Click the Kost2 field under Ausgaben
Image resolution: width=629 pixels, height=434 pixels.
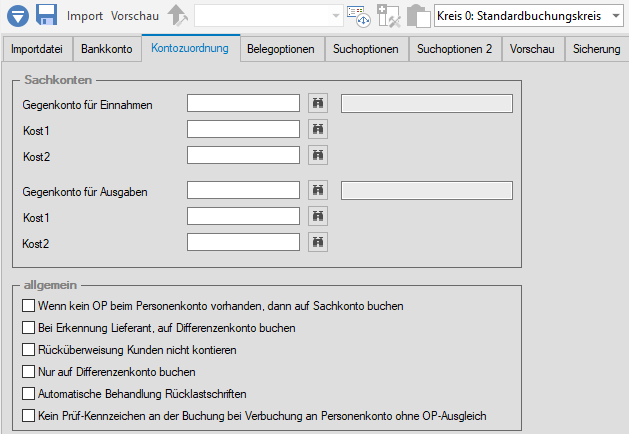point(243,242)
